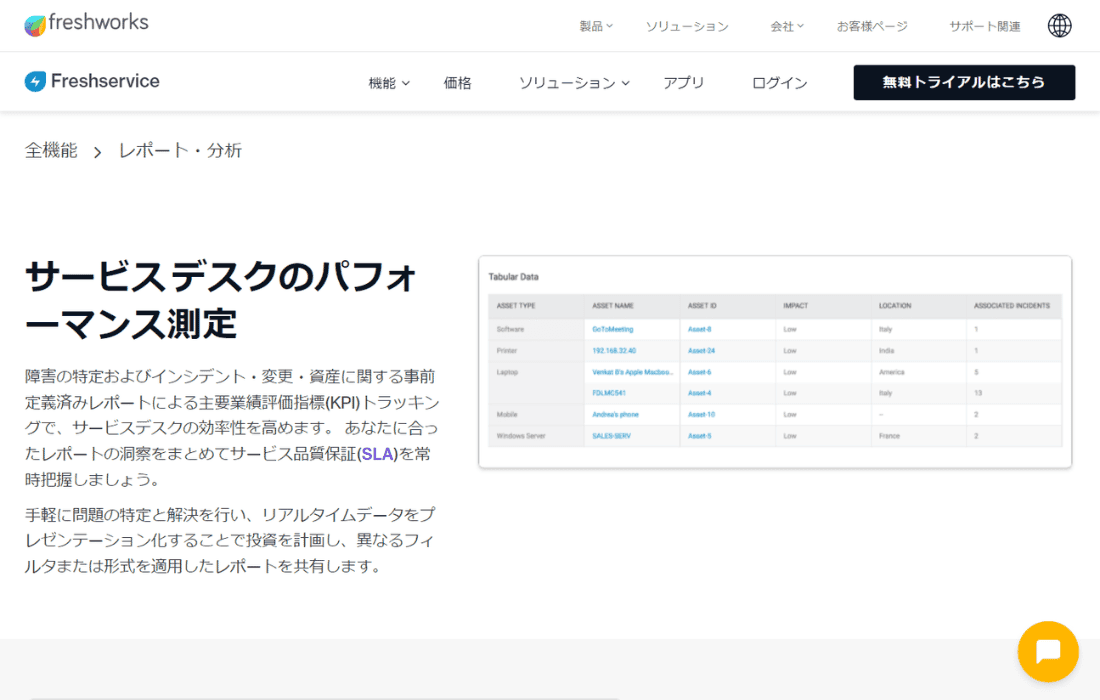The image size is (1100, 700).
Task: Open the アプリ page
Action: pyautogui.click(x=683, y=83)
